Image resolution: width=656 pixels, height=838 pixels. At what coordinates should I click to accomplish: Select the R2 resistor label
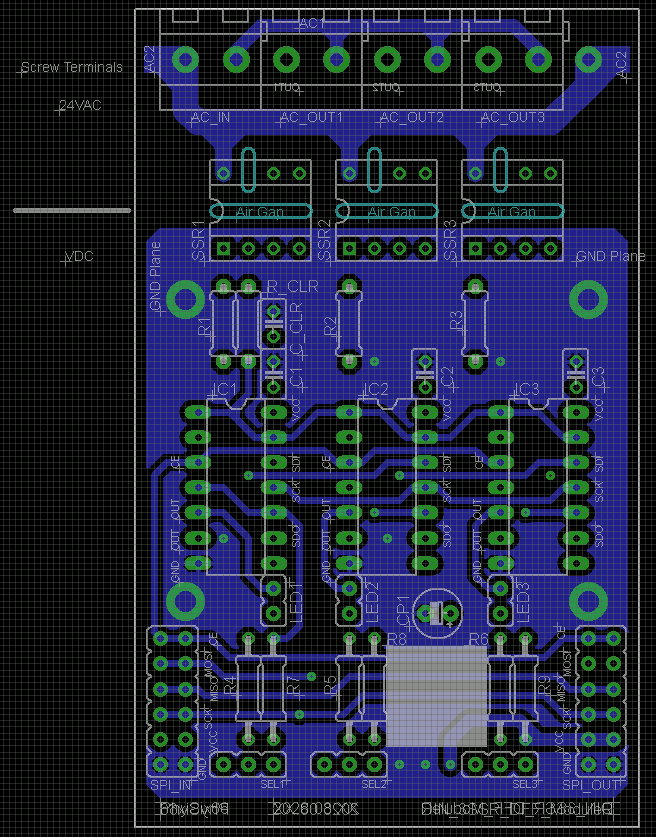(x=331, y=326)
